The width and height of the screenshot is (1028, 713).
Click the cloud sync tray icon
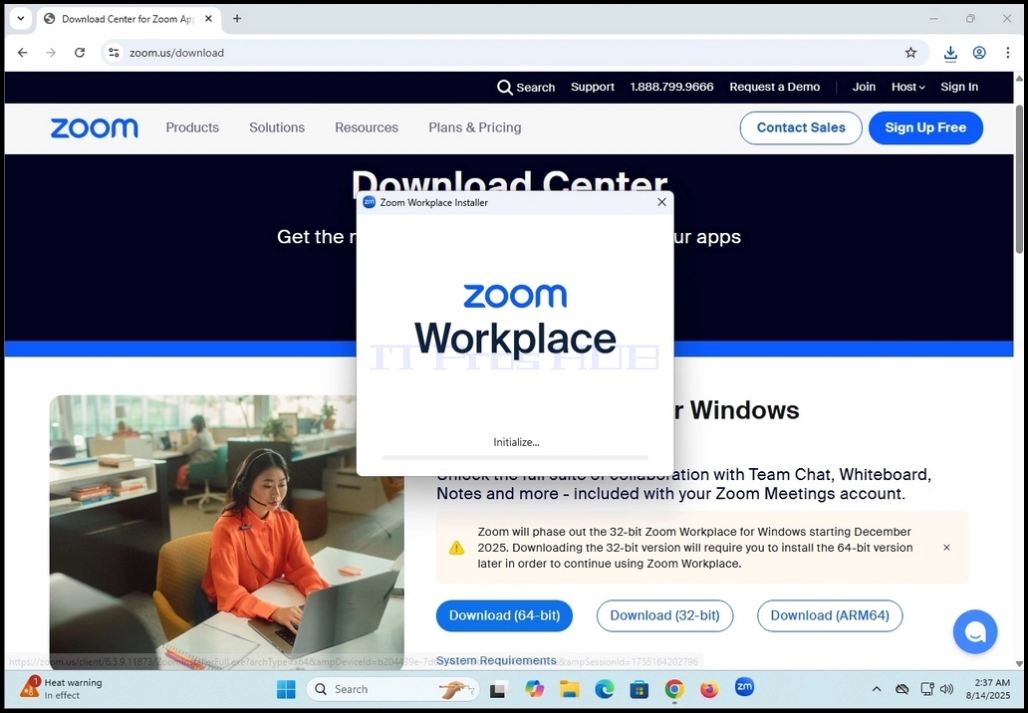pyautogui.click(x=902, y=689)
